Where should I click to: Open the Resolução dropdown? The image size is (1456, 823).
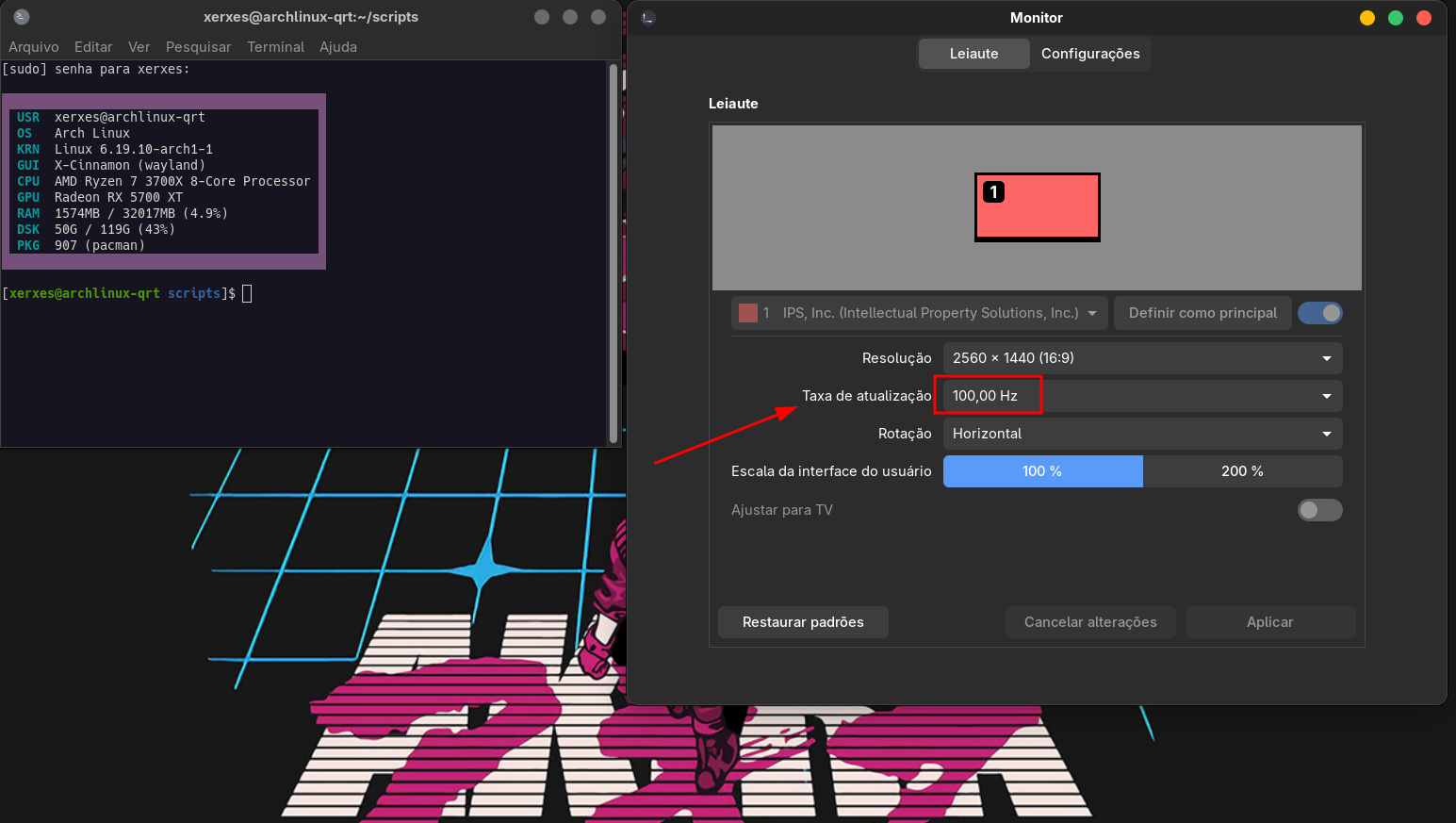click(x=1141, y=358)
